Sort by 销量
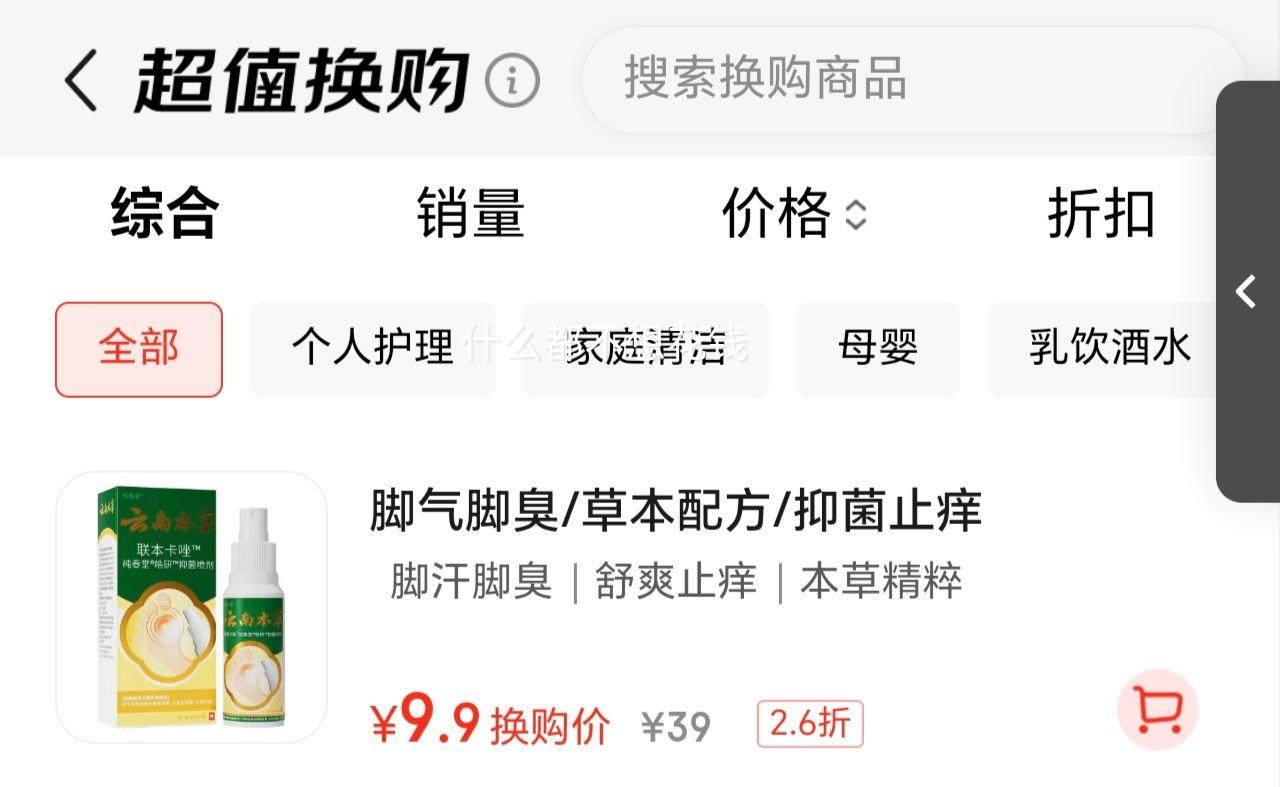The height and width of the screenshot is (787, 1280). point(470,213)
